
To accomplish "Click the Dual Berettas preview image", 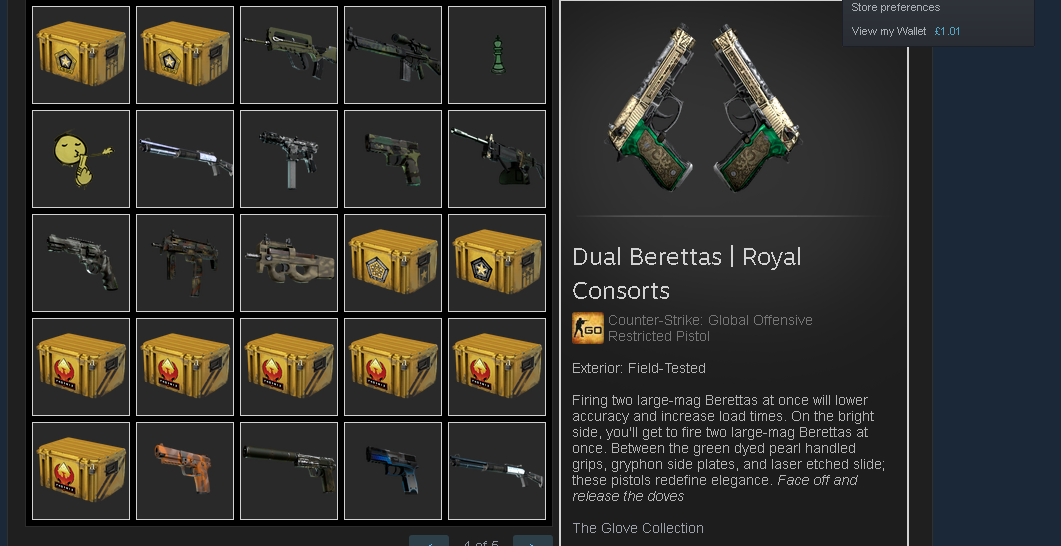I will (704, 108).
